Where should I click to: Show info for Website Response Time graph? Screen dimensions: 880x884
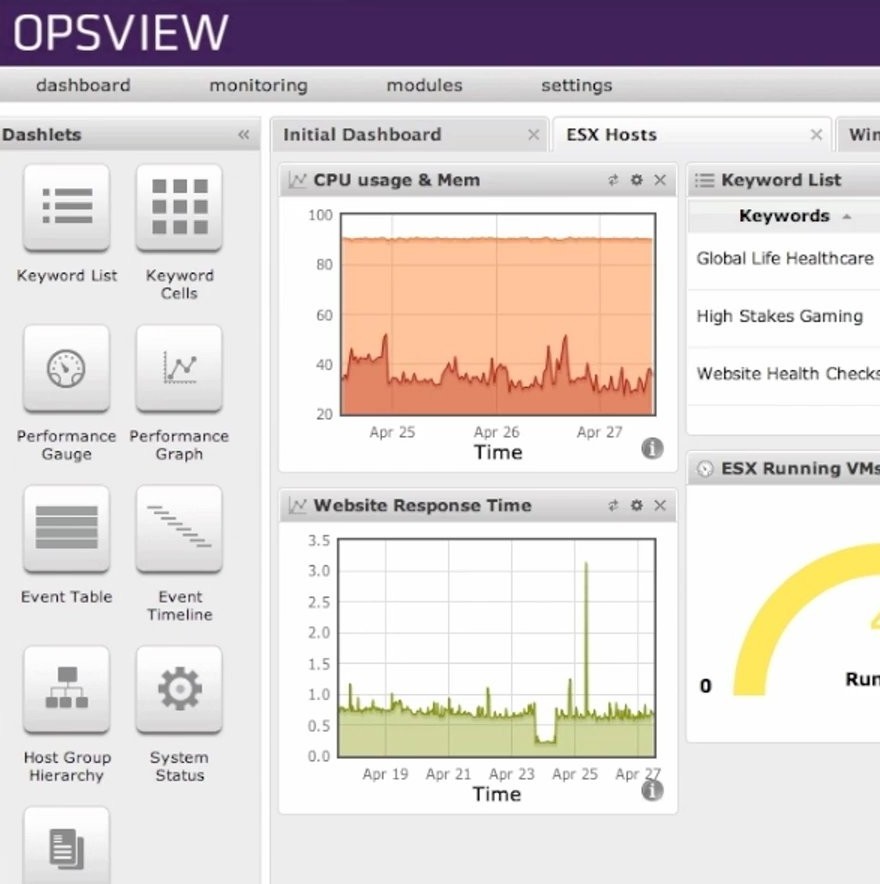tap(652, 790)
